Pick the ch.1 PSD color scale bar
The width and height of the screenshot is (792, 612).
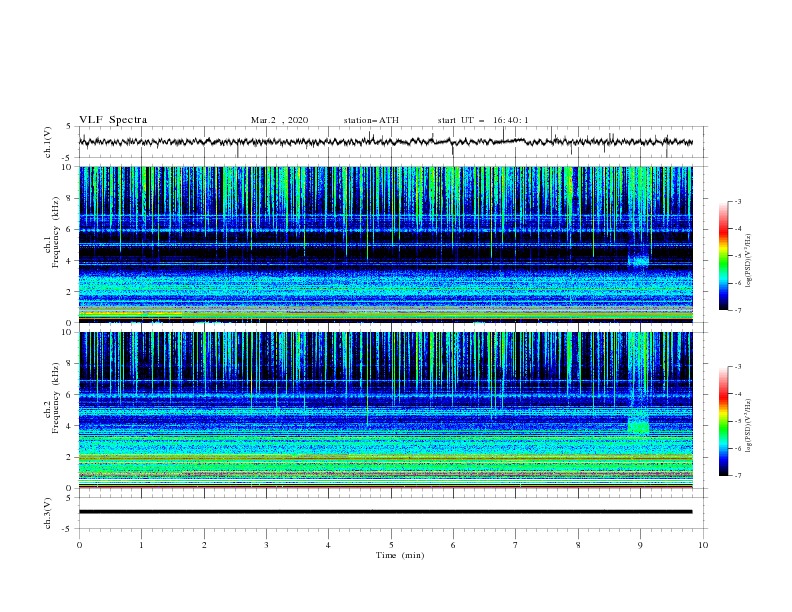click(723, 256)
